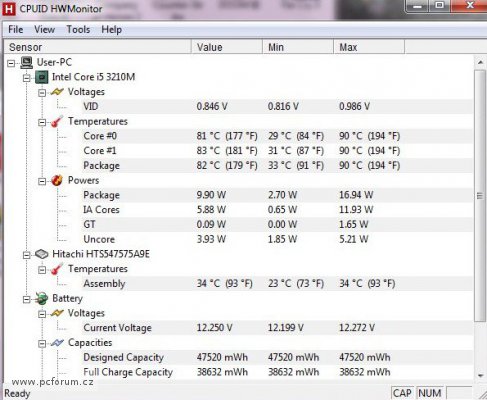Maximize the HWMonitor window
The height and width of the screenshot is (400, 487).
pos(440,5)
